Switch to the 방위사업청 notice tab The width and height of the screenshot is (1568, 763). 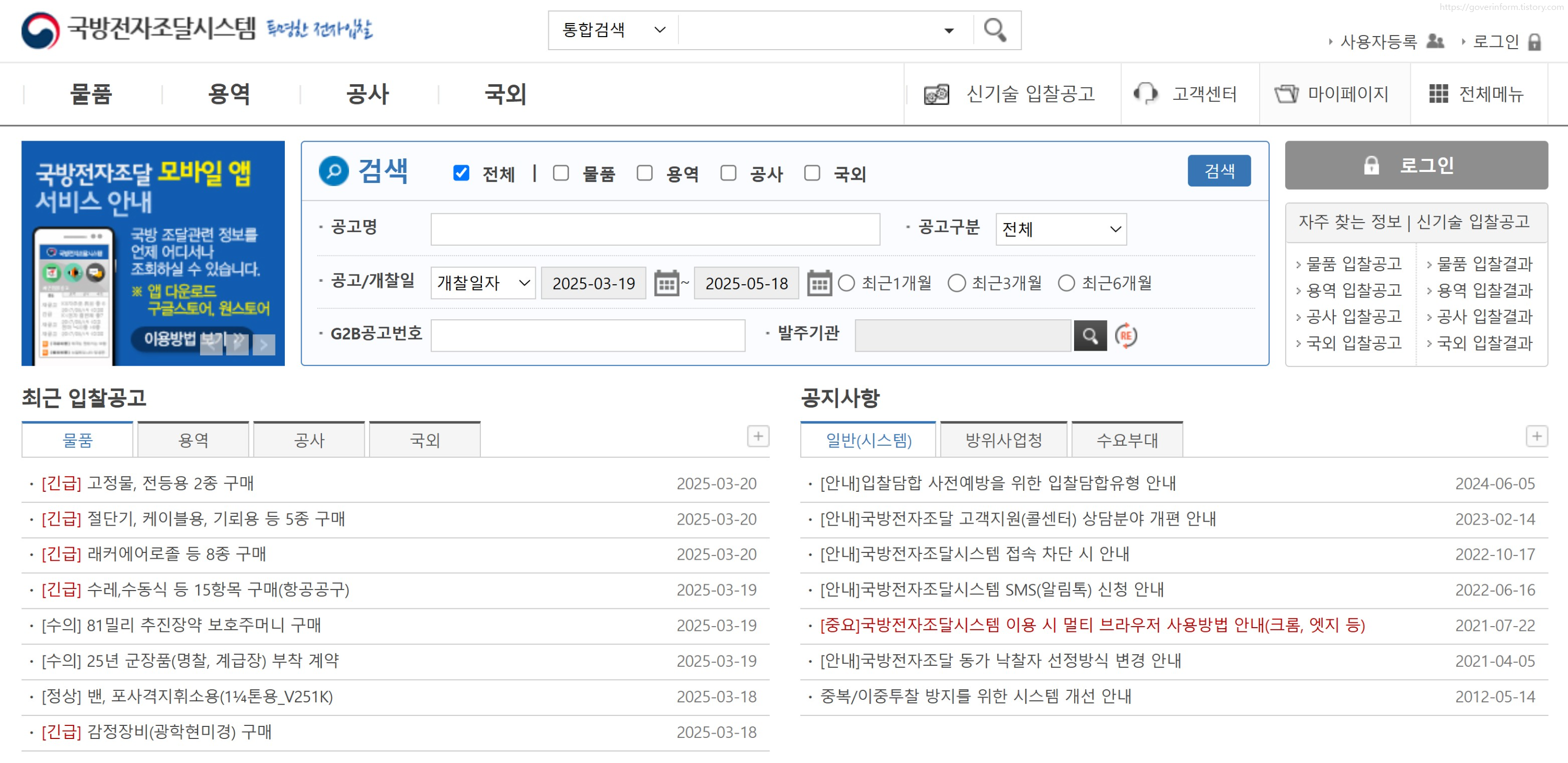coord(1003,440)
